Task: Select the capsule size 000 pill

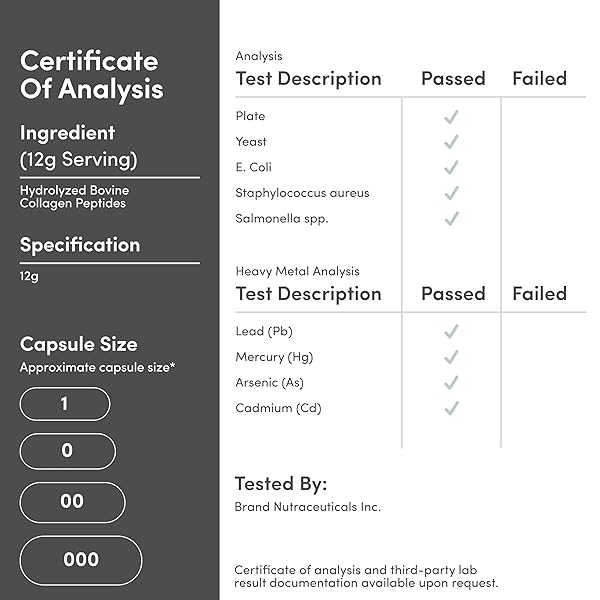Action: 81,560
